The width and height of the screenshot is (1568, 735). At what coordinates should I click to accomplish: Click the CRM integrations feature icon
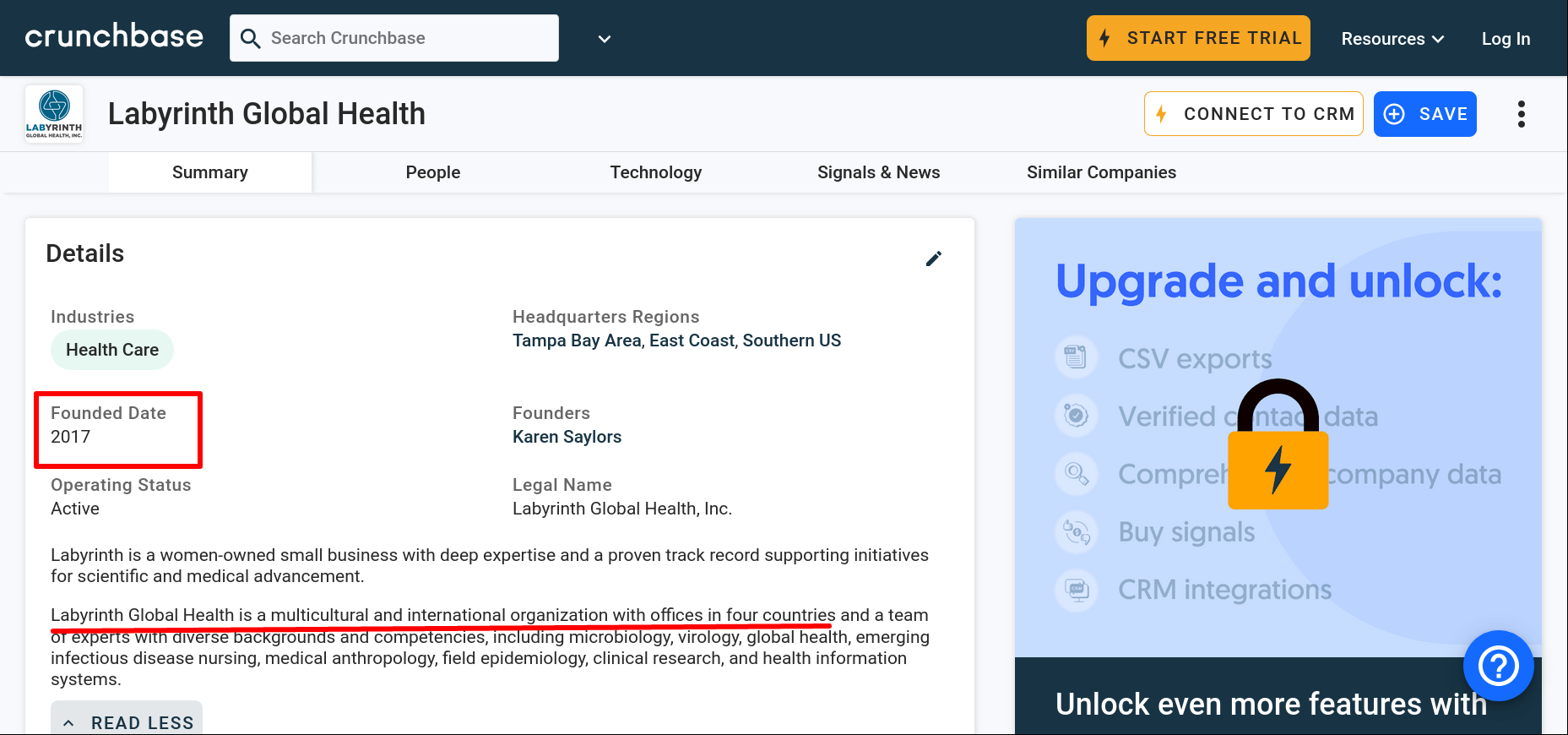tap(1076, 590)
